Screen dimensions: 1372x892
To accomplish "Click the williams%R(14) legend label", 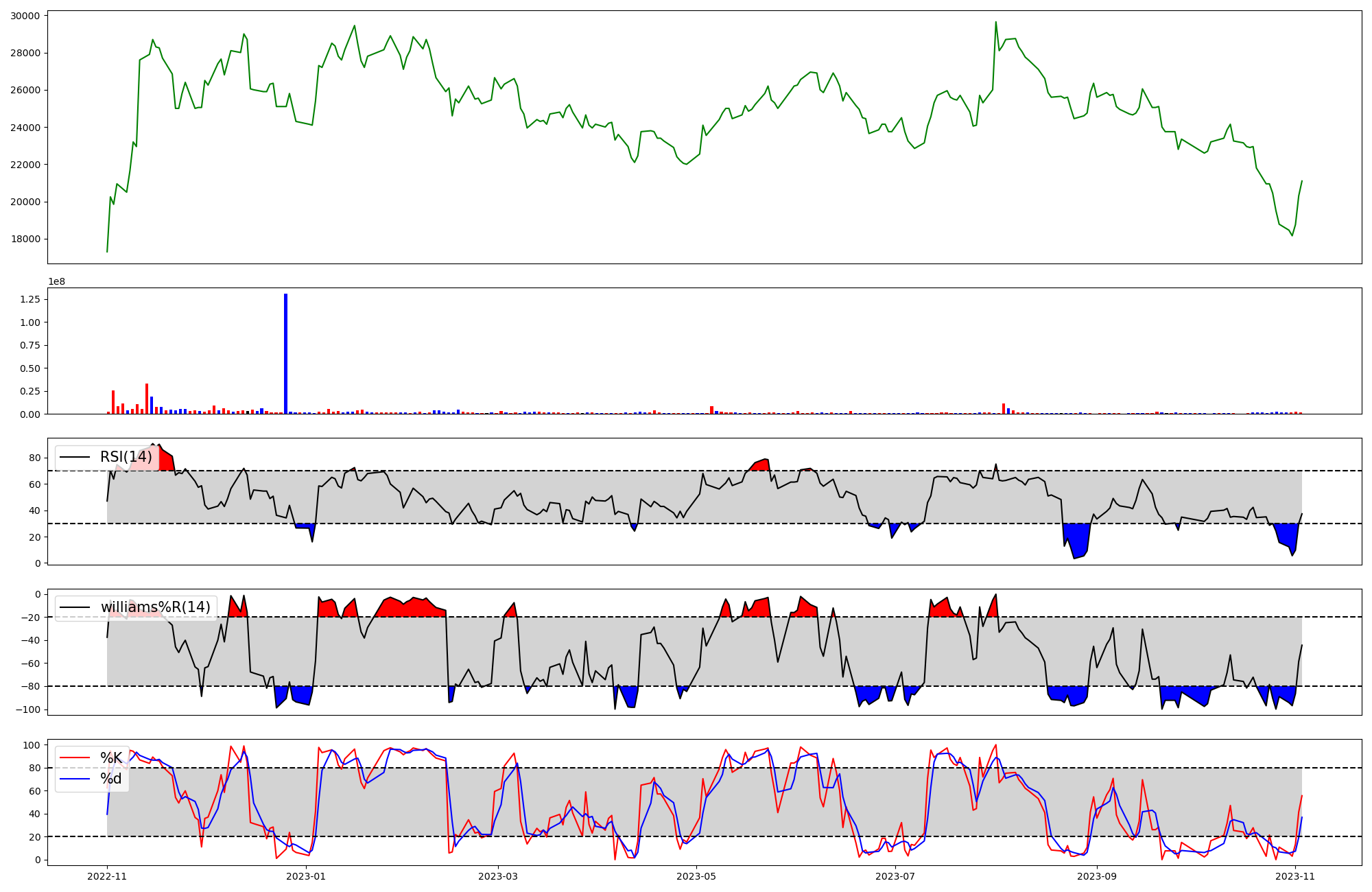I will click(156, 607).
